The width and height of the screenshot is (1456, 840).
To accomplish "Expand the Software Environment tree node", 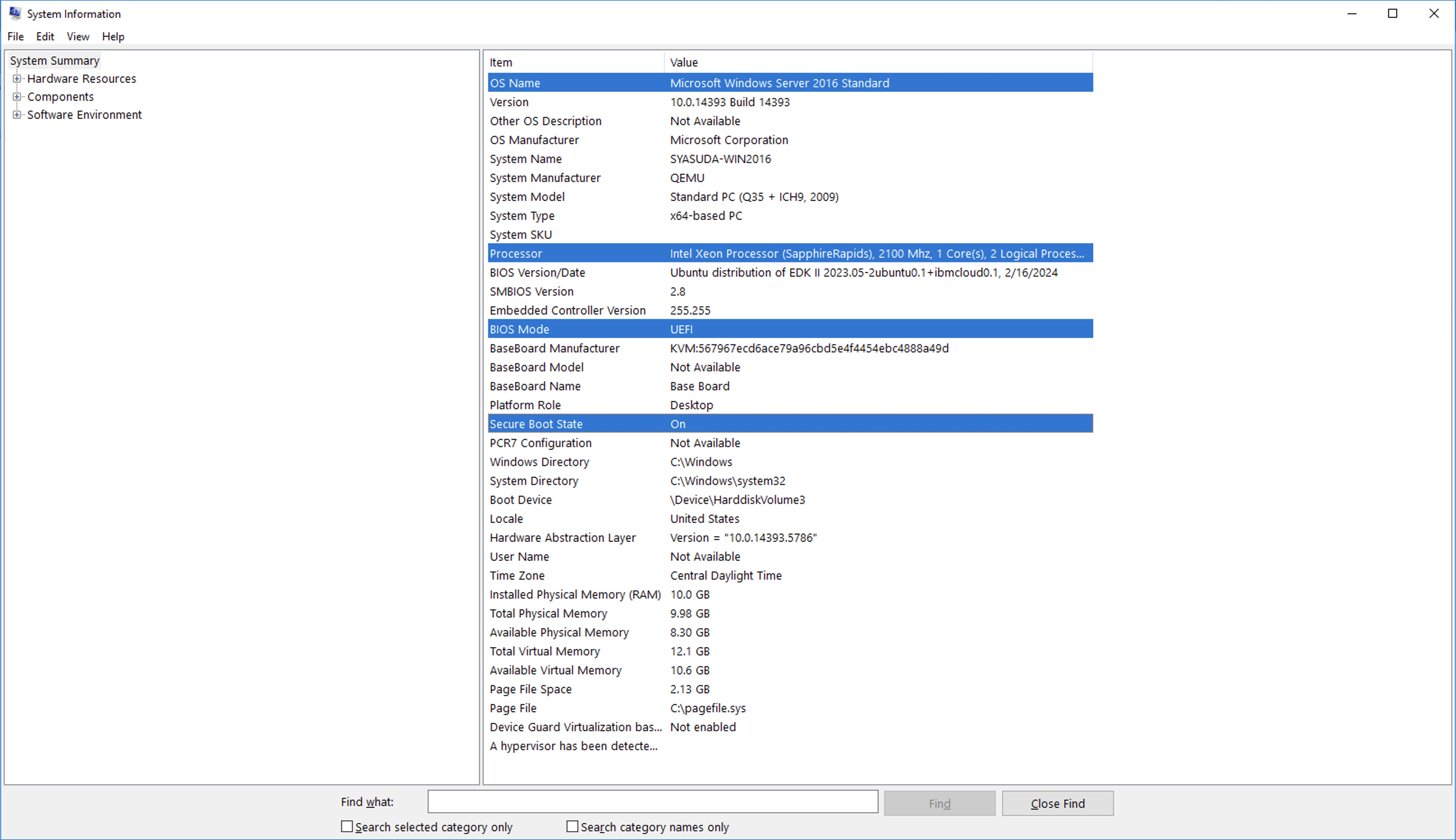I will coord(17,114).
